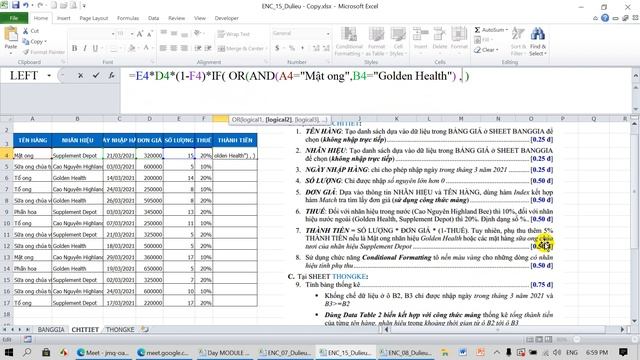Switch to the Page Layout ribbon tab
The image size is (640, 360).
94,18
